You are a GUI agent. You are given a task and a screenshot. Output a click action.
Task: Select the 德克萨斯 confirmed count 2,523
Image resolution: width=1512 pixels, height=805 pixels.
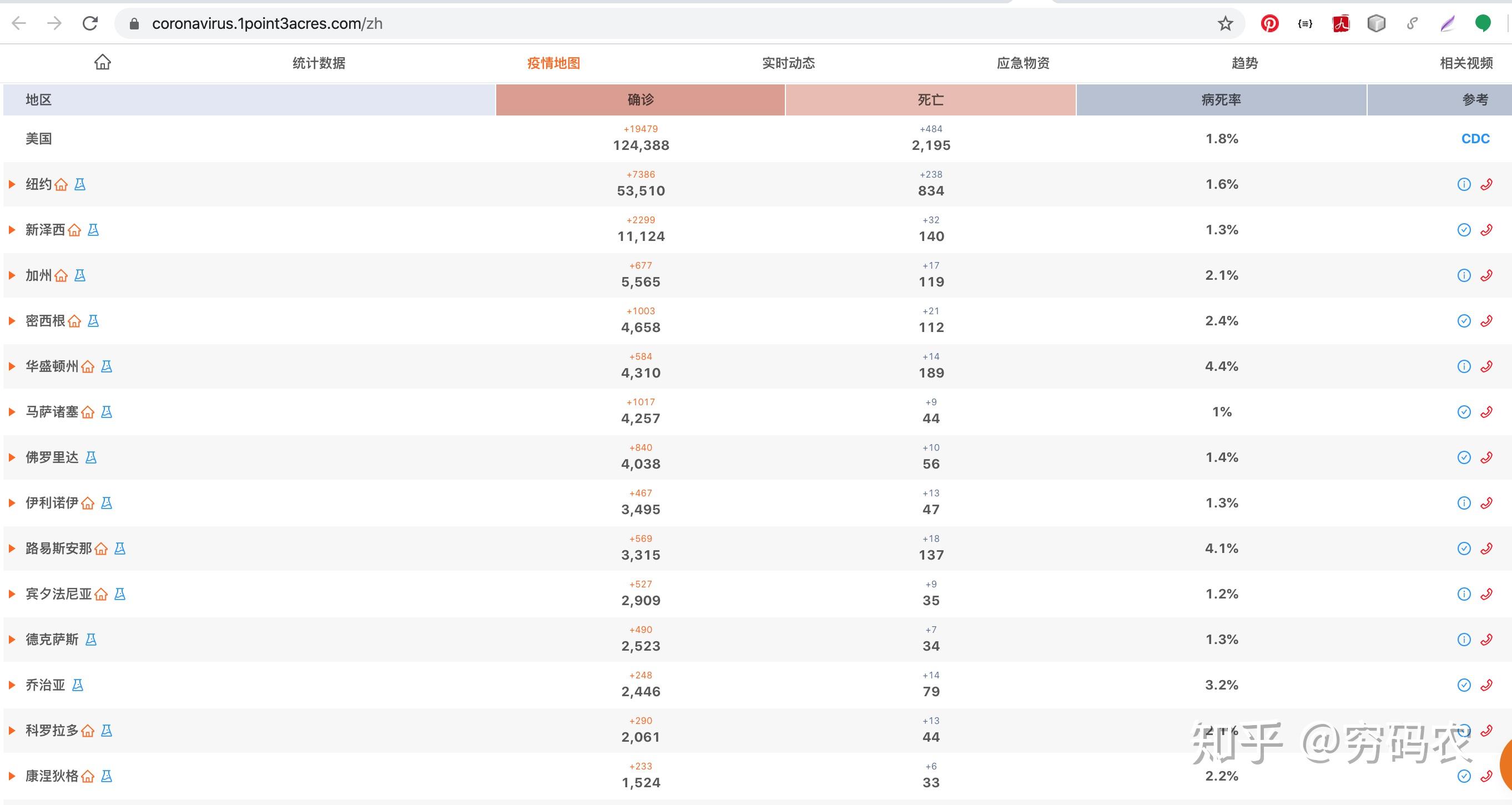point(641,646)
